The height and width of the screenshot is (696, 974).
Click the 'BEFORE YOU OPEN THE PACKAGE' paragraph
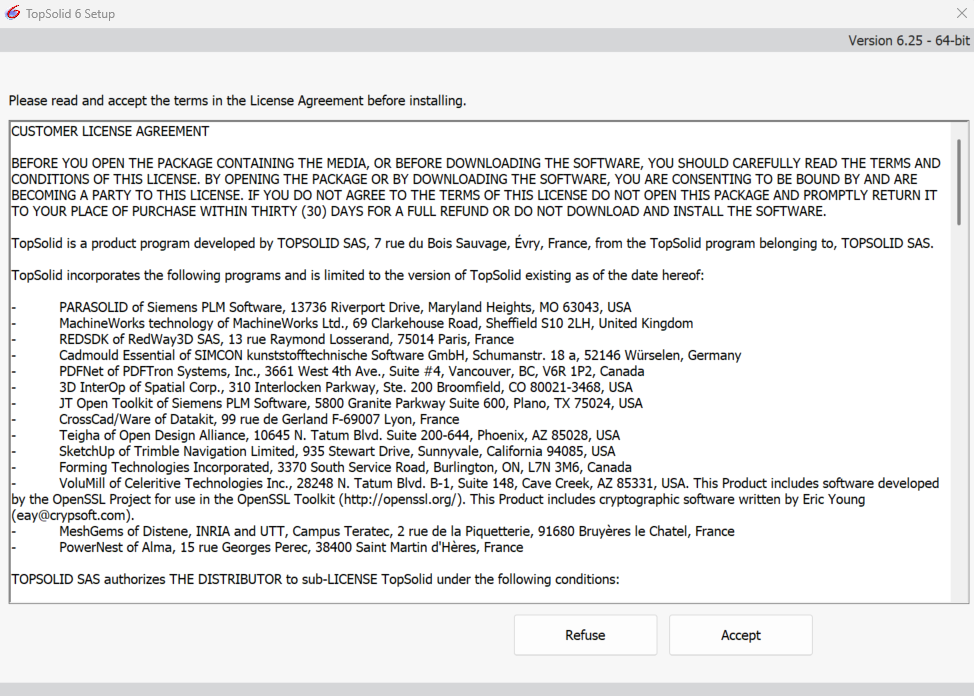(x=476, y=187)
